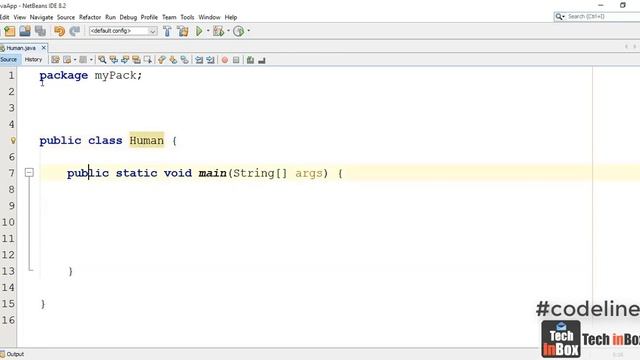This screenshot has width=640, height=360.
Task: Click the Redo toolbar icon
Action: (x=75, y=31)
